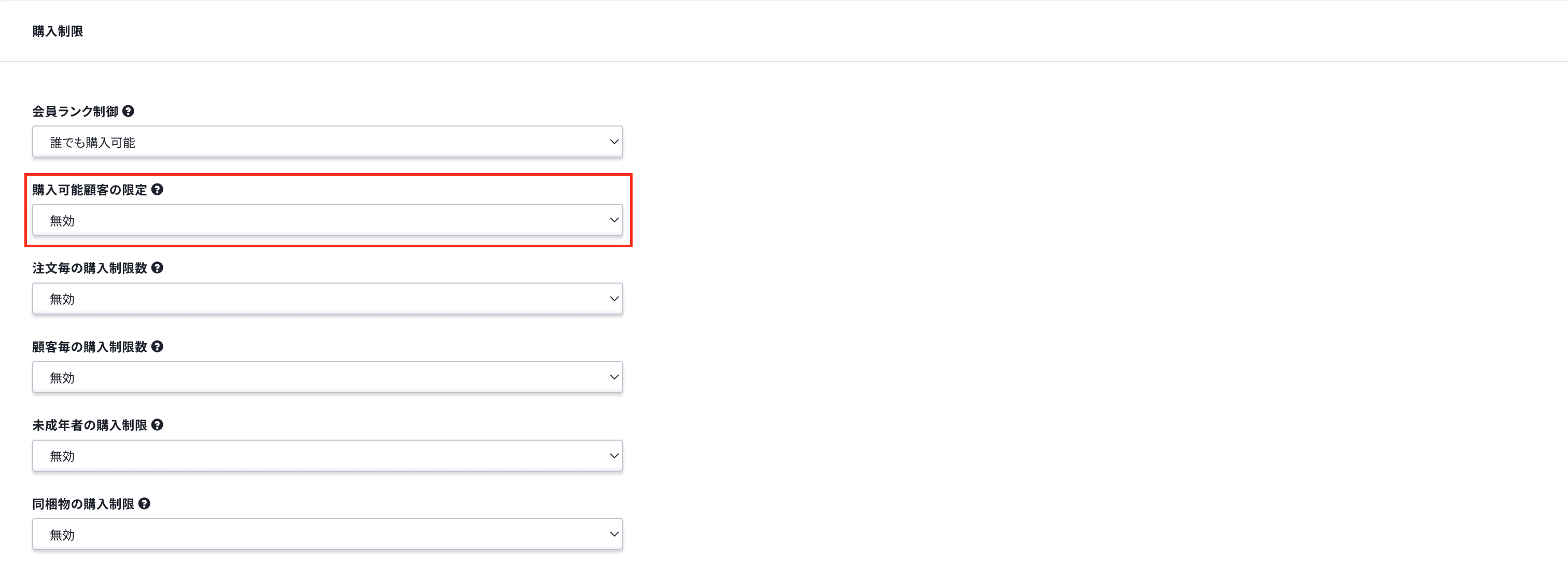Open the 注文毎の購入制限数 dropdown
Screen dimensions: 1568x563
click(328, 299)
